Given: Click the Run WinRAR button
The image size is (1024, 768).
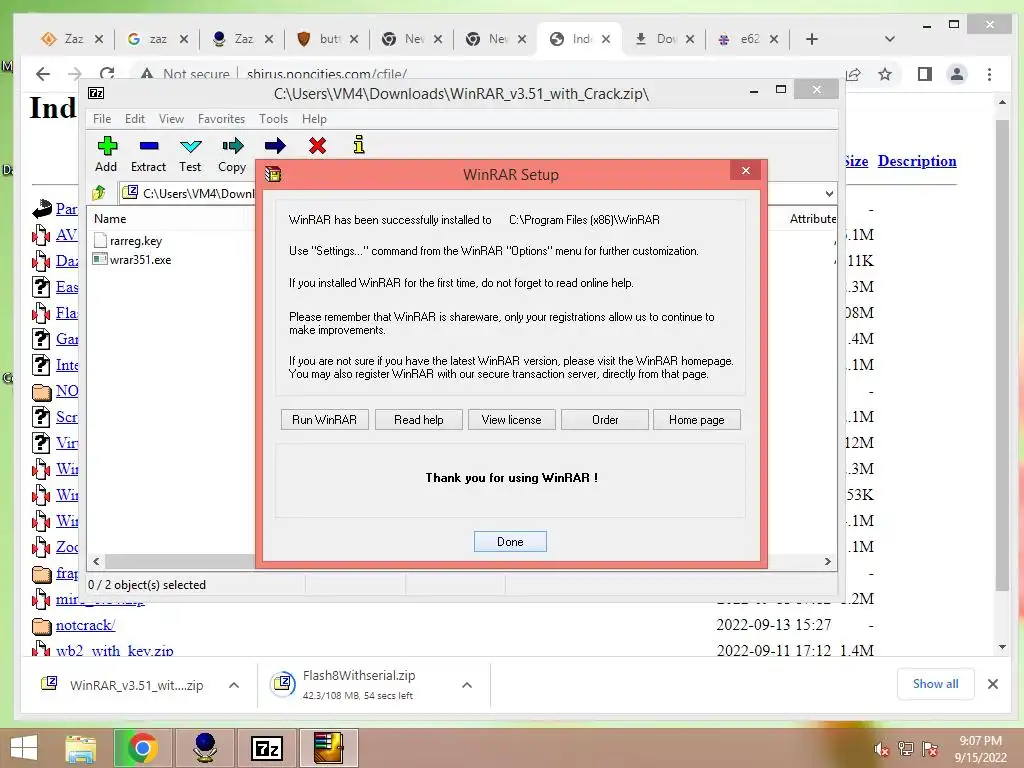Looking at the screenshot, I should (x=325, y=420).
